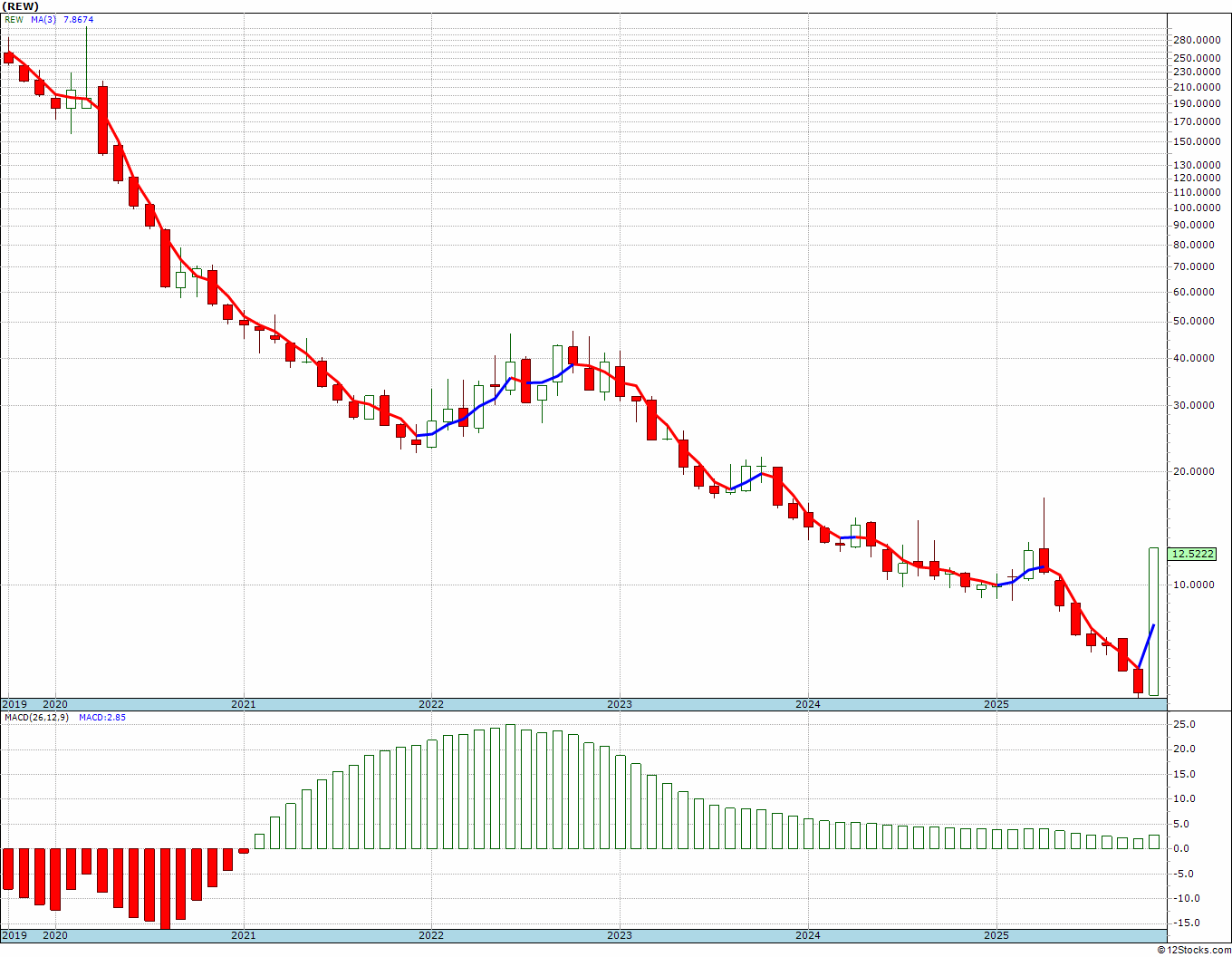1232x957 pixels.
Task: Click the 12.5222 current price tag
Action: (x=1192, y=554)
